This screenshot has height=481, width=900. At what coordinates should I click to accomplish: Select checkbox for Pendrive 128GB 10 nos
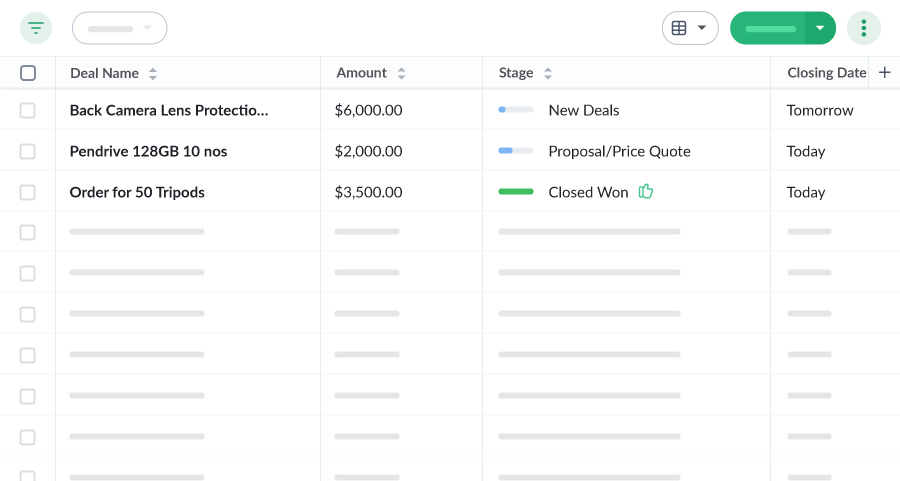[x=28, y=151]
